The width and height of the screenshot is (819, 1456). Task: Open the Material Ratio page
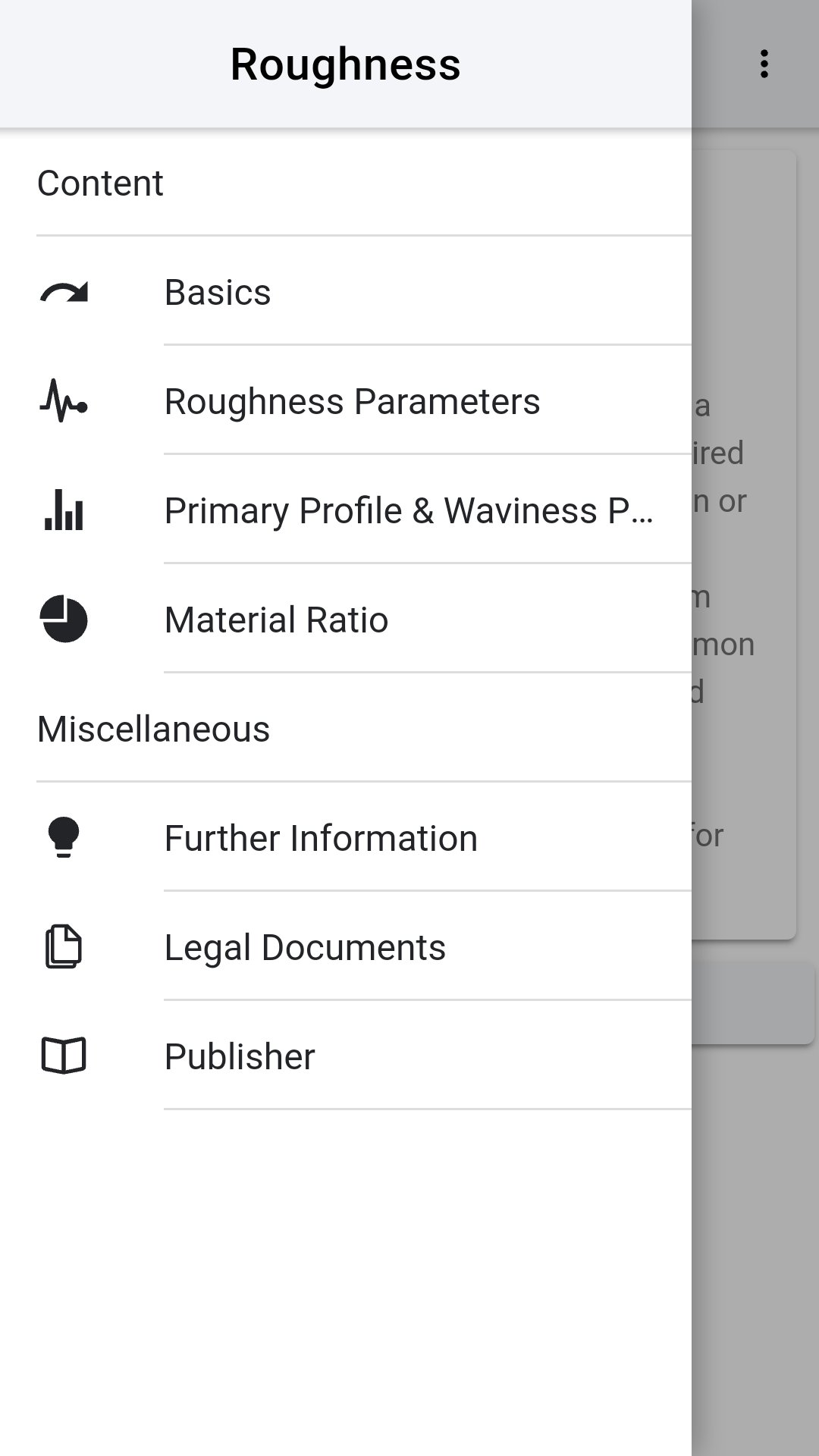(276, 620)
